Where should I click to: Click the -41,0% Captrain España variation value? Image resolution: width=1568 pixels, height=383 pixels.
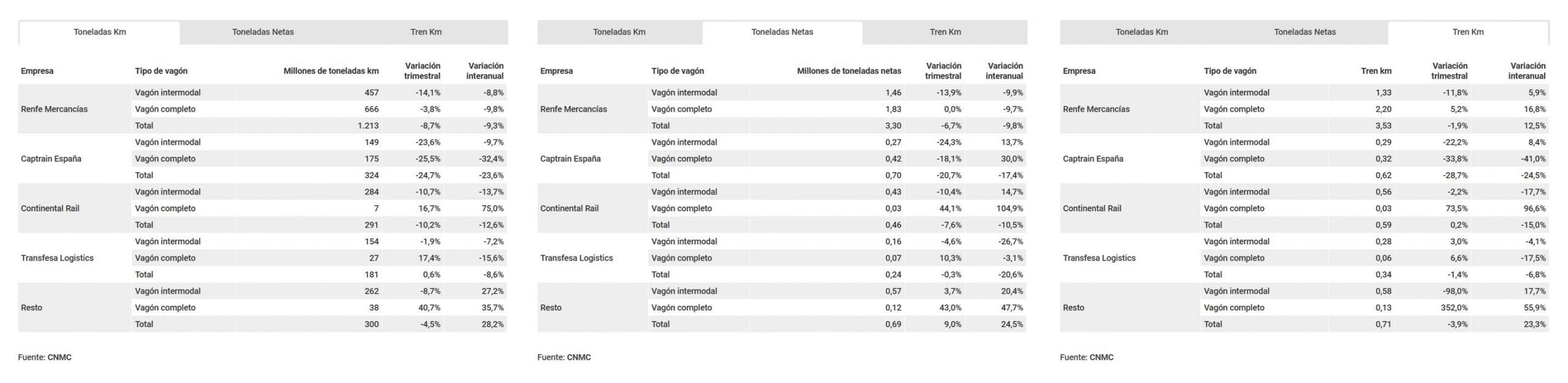tap(1532, 159)
